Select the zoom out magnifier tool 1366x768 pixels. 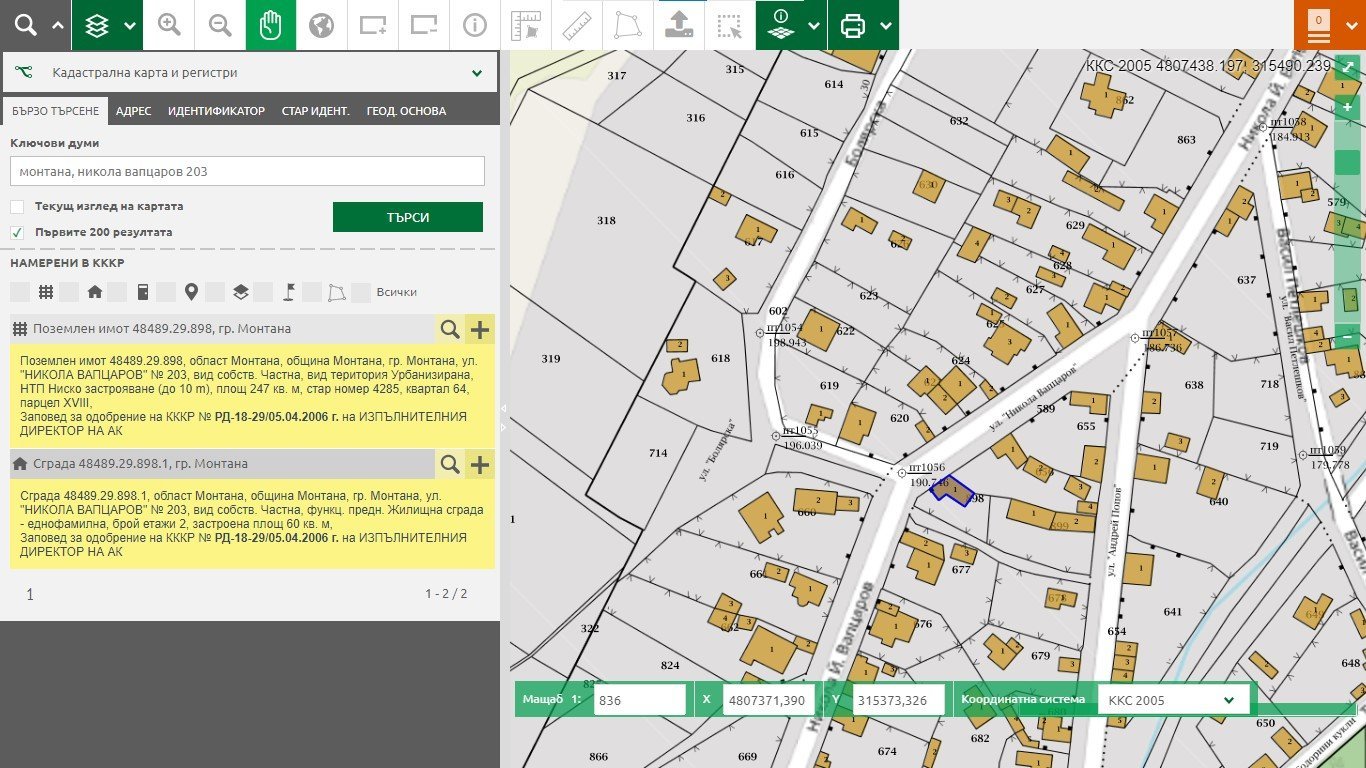pos(220,25)
